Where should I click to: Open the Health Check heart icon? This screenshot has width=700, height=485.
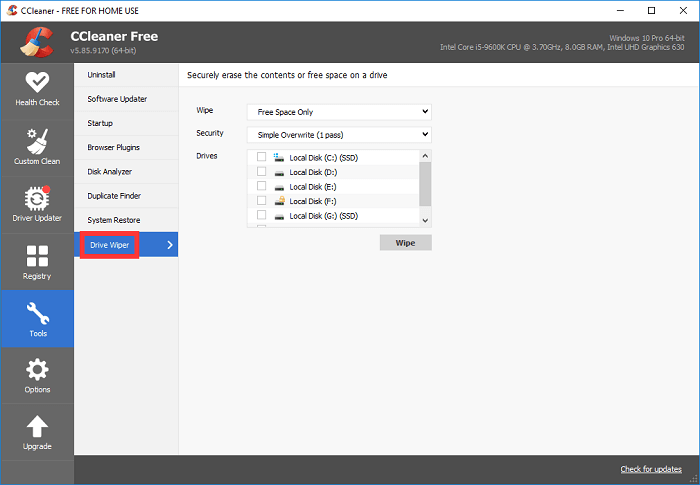[x=36, y=83]
